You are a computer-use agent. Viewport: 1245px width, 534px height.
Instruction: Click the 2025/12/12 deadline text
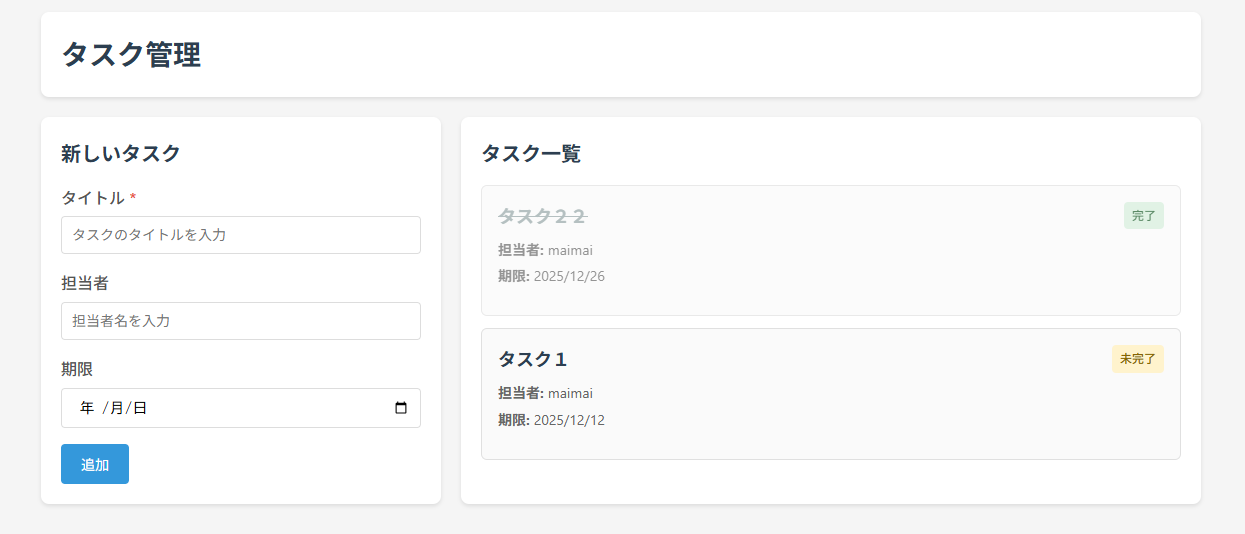(x=569, y=420)
